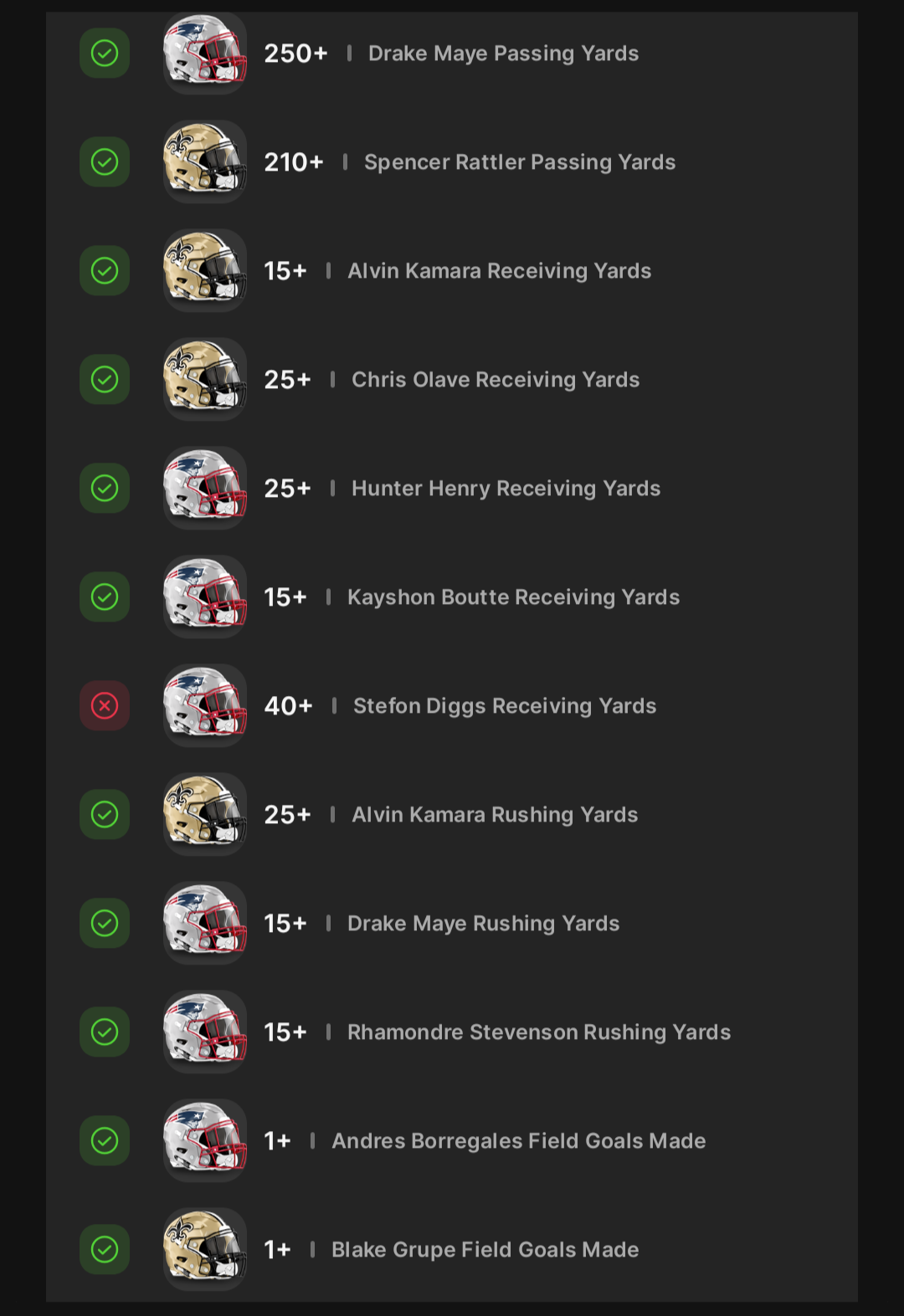The image size is (904, 1316).
Task: Click Stefon Diggs Receiving Yards label
Action: tap(504, 706)
